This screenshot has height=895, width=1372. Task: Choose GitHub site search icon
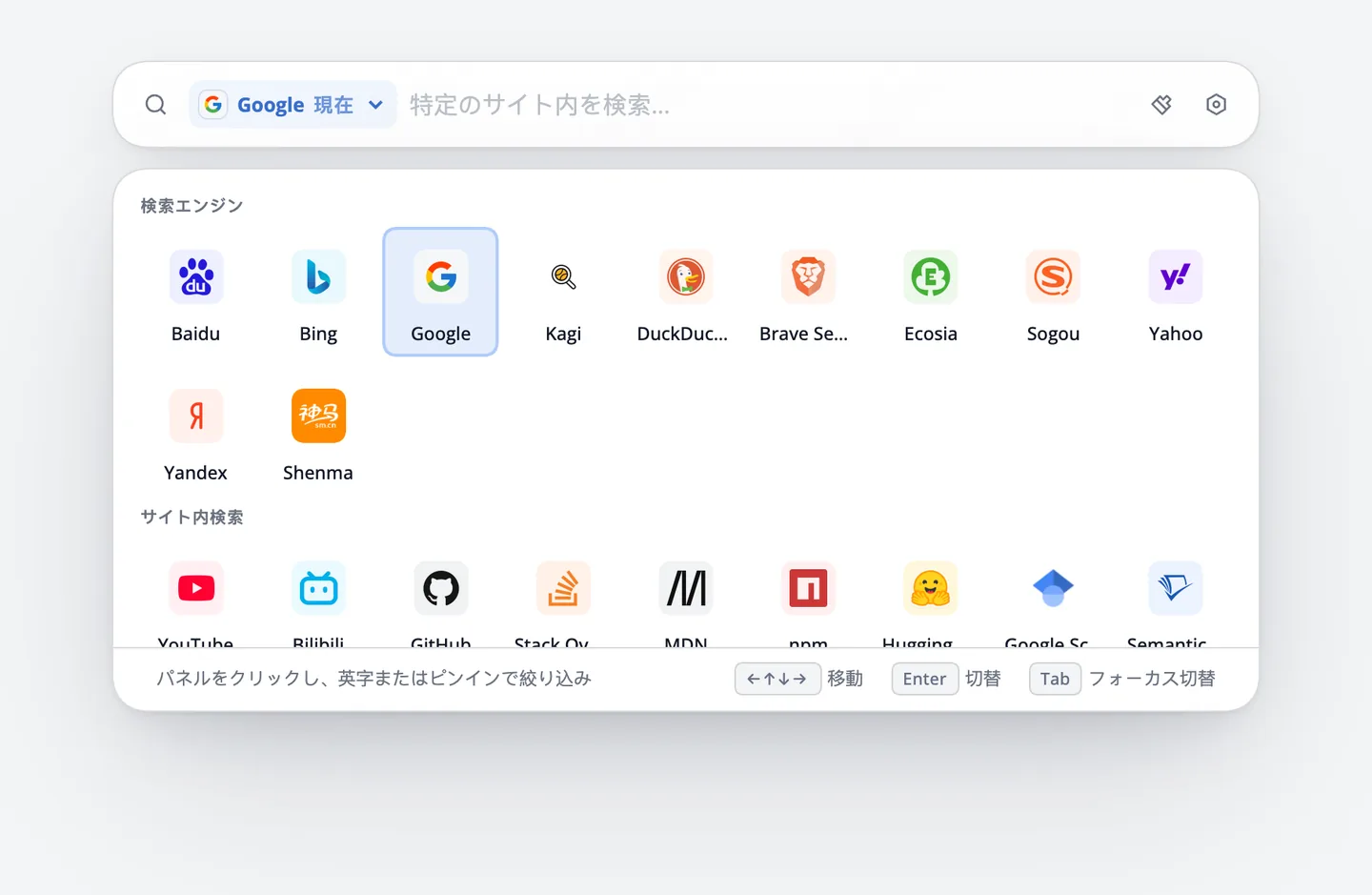441,588
